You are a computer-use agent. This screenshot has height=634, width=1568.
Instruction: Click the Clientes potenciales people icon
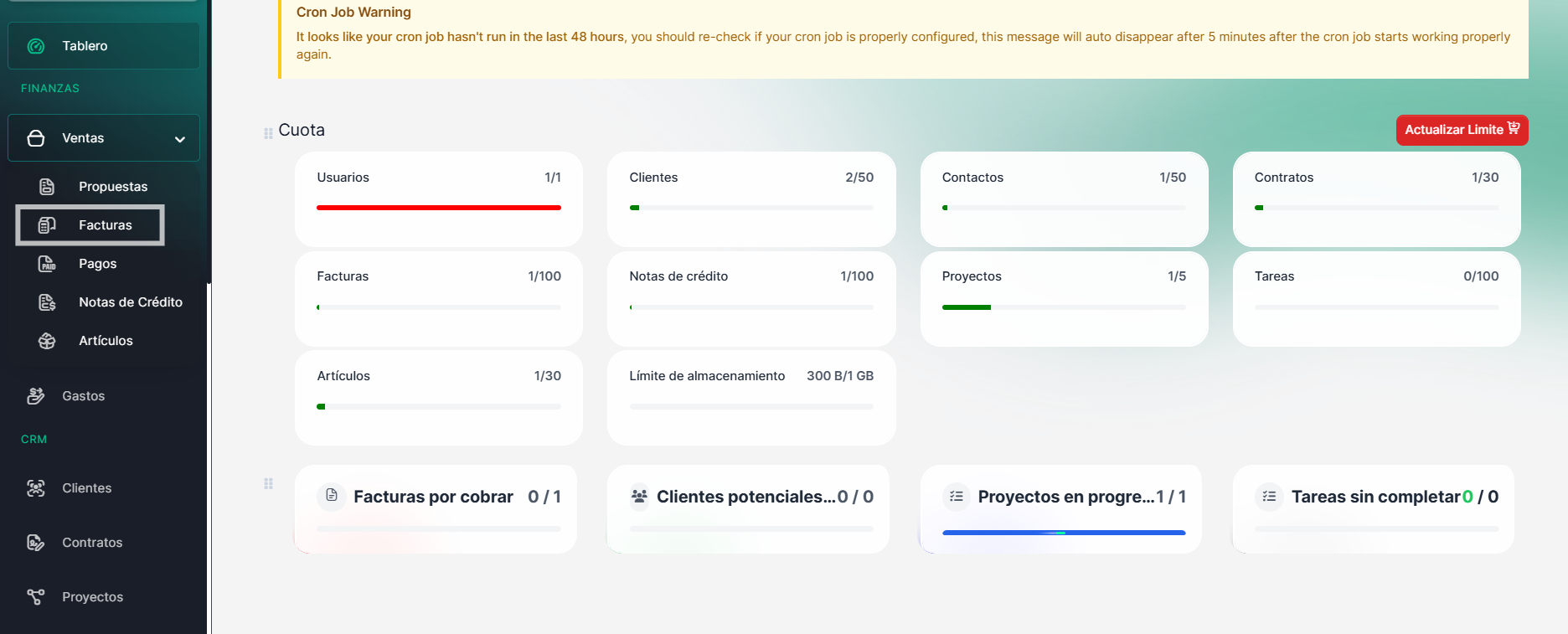639,497
